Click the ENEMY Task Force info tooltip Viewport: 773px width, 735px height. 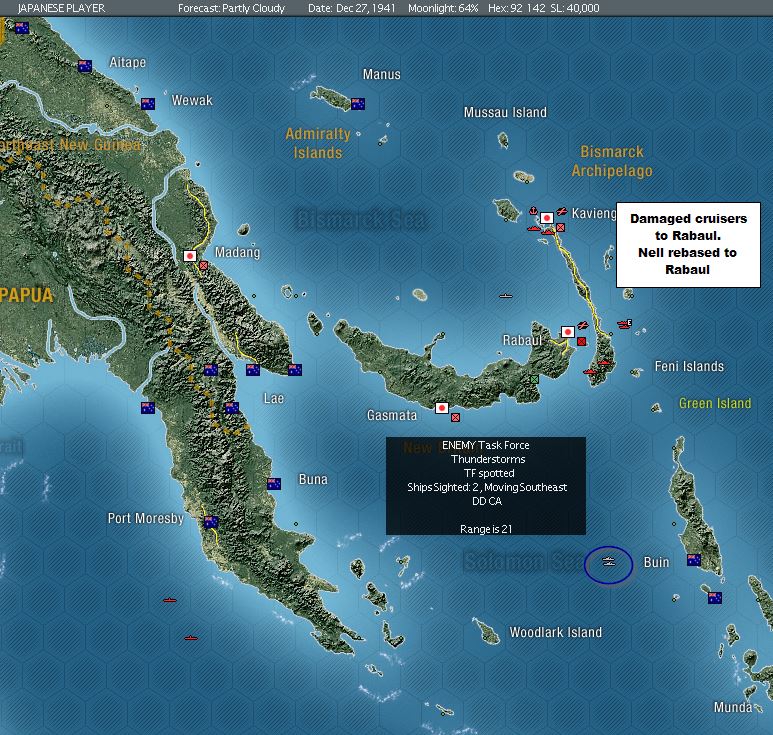point(486,486)
